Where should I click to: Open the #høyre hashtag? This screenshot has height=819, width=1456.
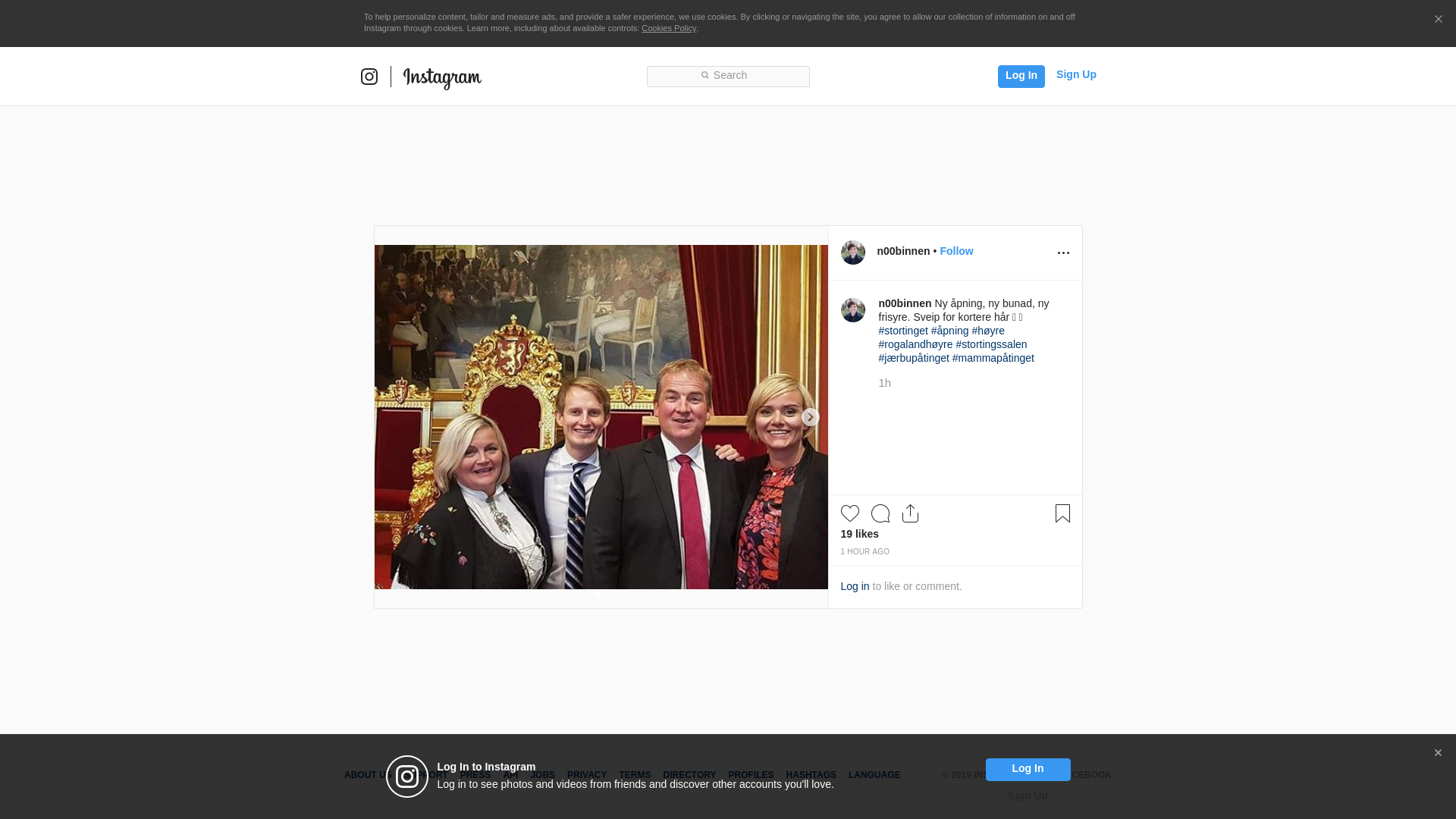(x=988, y=331)
